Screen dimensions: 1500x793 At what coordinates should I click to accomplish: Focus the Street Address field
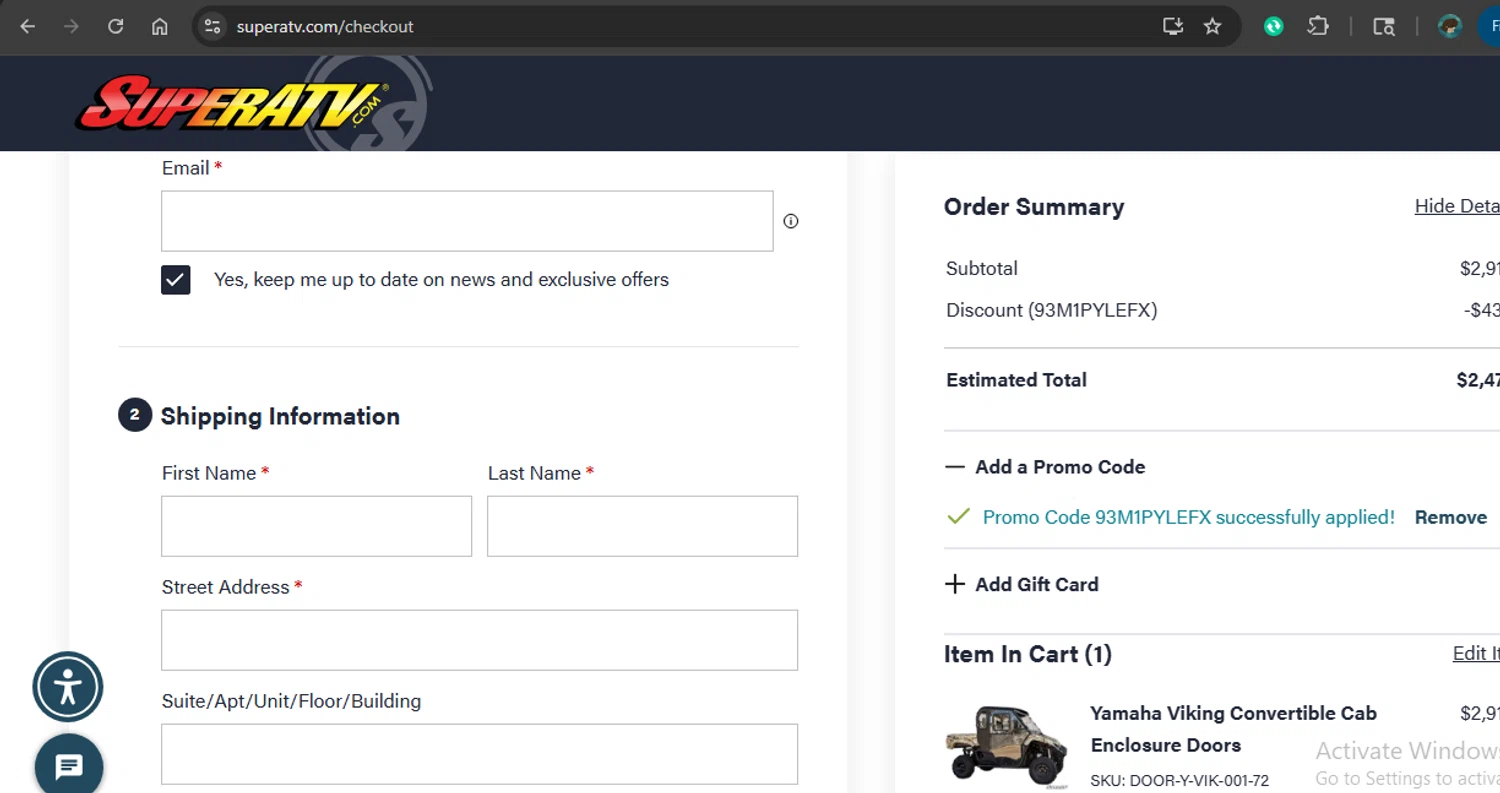pyautogui.click(x=479, y=640)
